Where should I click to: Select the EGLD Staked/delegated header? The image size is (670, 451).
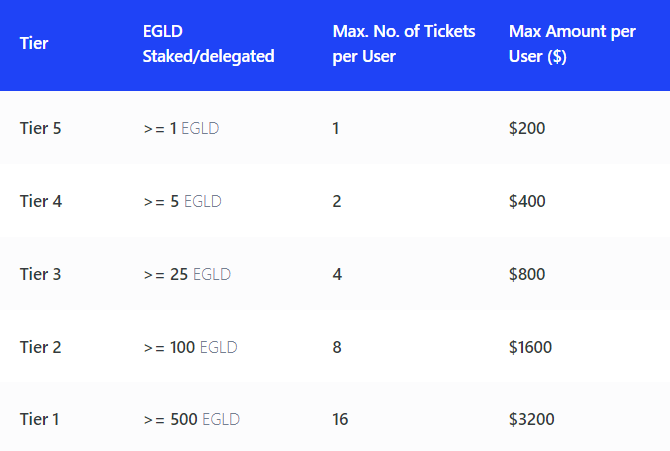208,44
